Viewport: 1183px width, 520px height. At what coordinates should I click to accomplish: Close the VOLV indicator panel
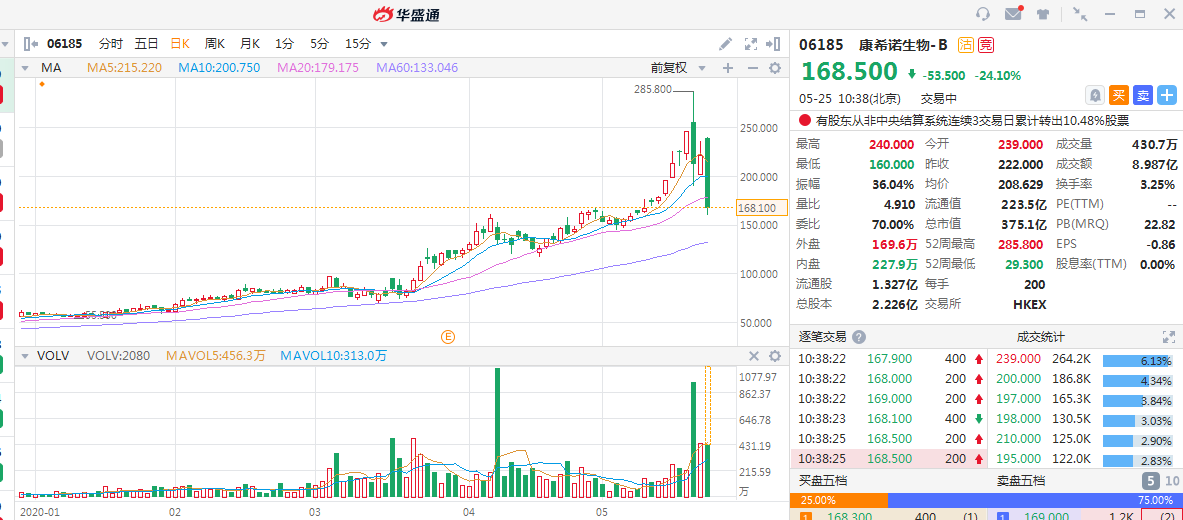pos(753,356)
